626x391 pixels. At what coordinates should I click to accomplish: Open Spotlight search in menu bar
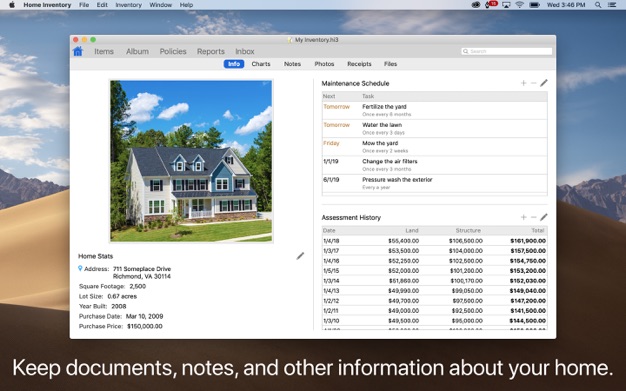[x=598, y=5]
